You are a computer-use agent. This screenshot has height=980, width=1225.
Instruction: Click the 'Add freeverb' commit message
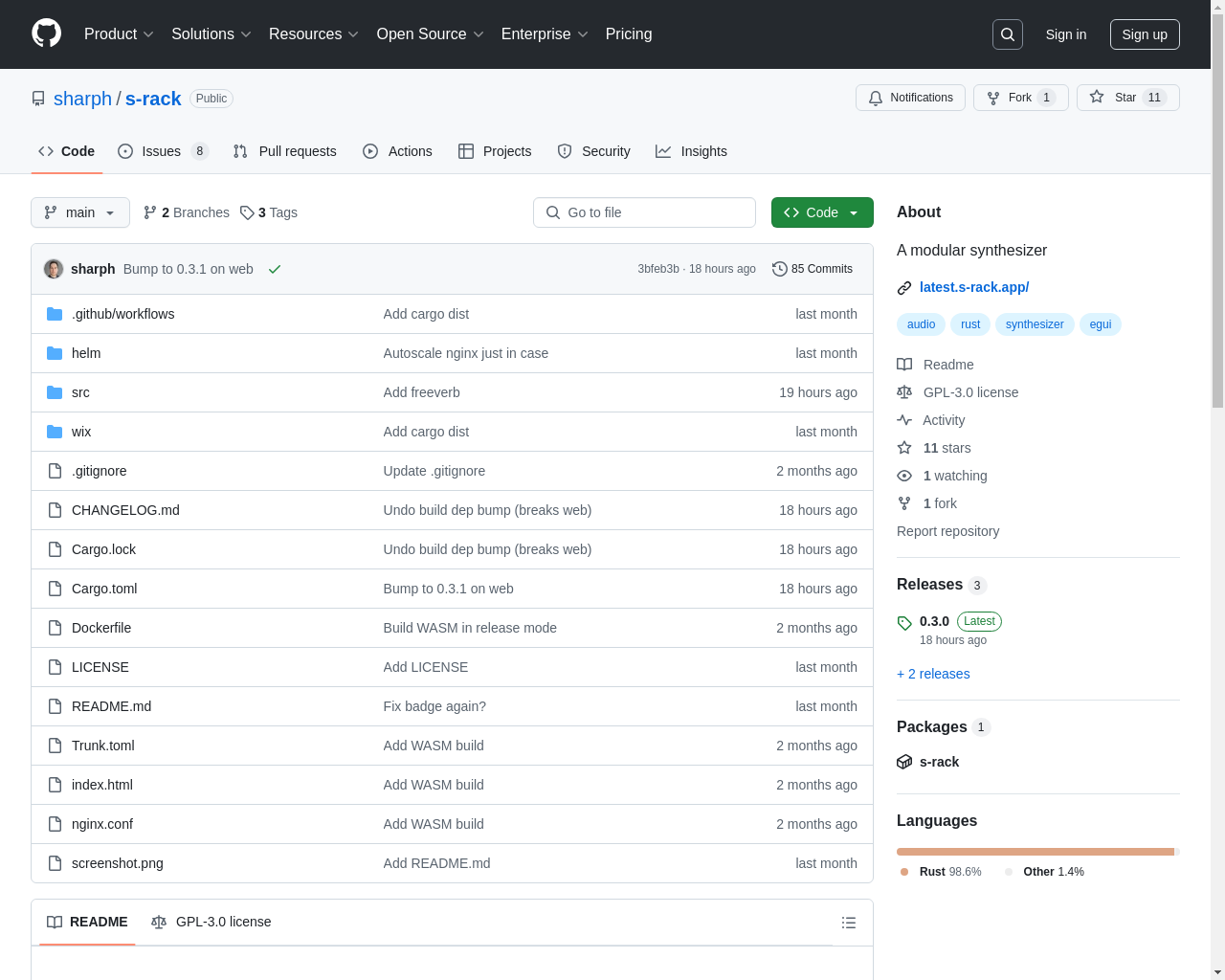[x=422, y=392]
